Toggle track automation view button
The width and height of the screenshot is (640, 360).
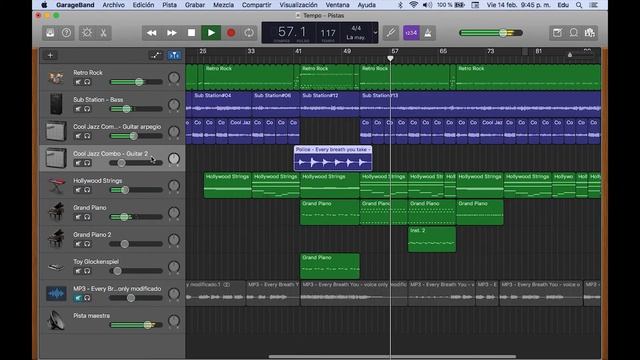coord(156,55)
